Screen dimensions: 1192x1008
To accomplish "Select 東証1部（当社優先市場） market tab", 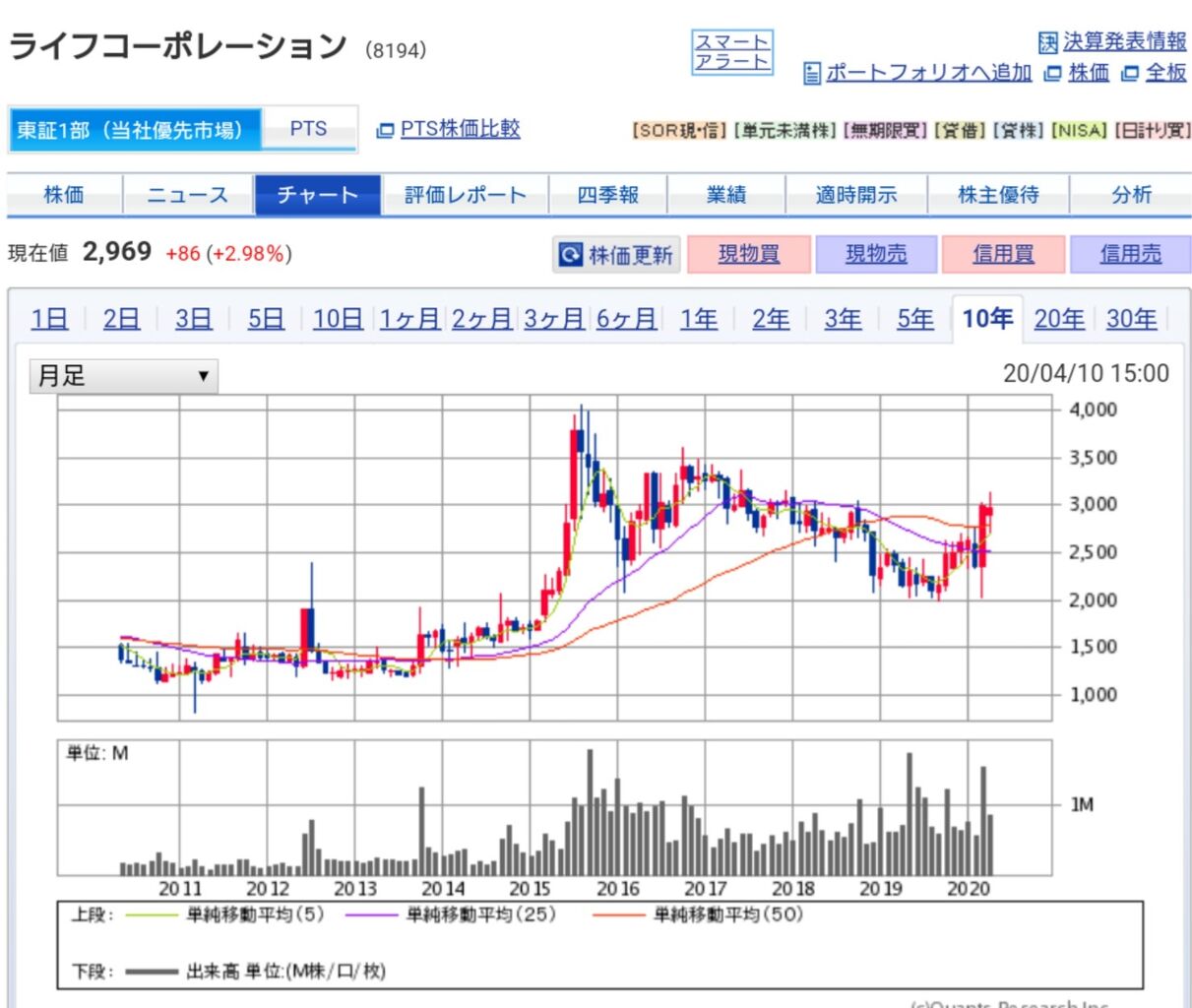I will pyautogui.click(x=135, y=130).
